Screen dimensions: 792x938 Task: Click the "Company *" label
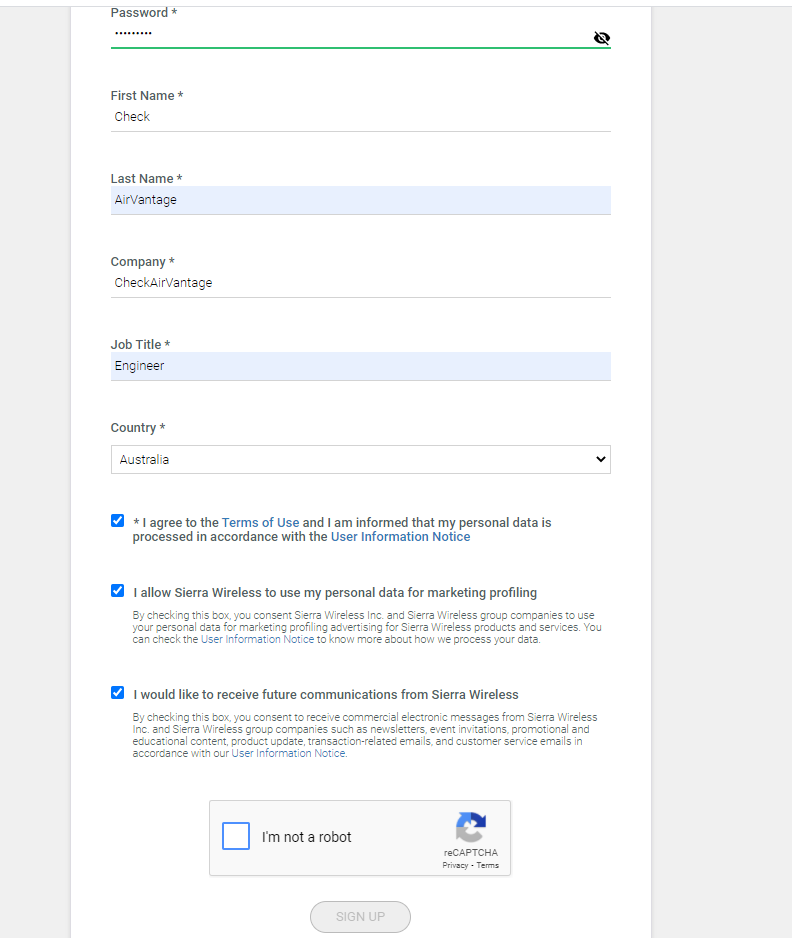142,262
